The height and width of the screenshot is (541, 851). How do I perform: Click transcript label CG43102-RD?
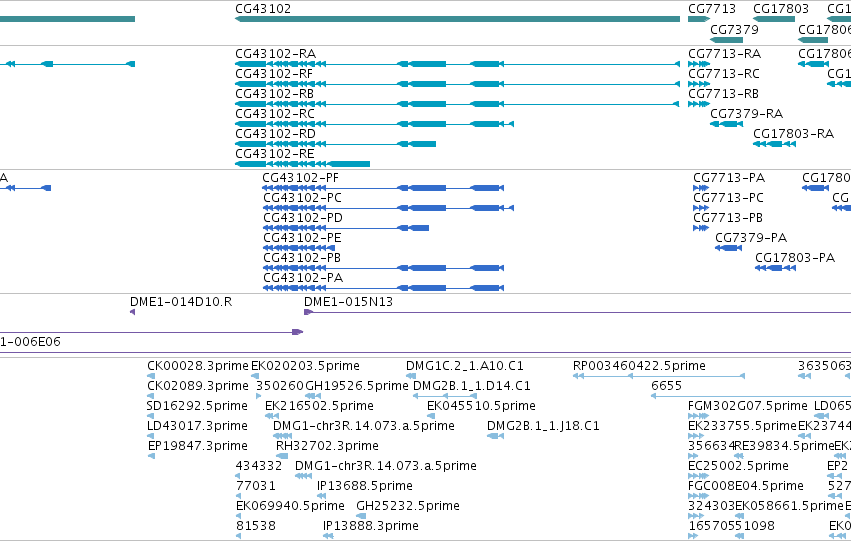click(275, 134)
